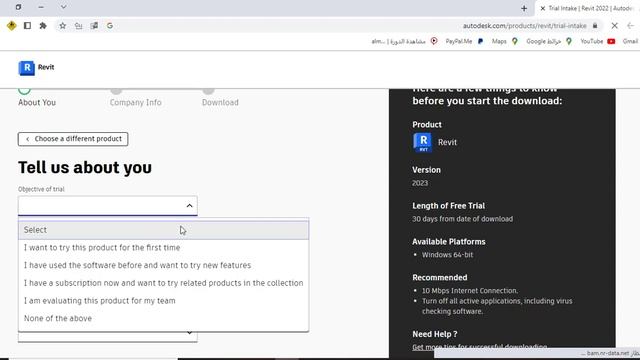Choose the Select placeholder option
The height and width of the screenshot is (360, 640).
click(163, 230)
